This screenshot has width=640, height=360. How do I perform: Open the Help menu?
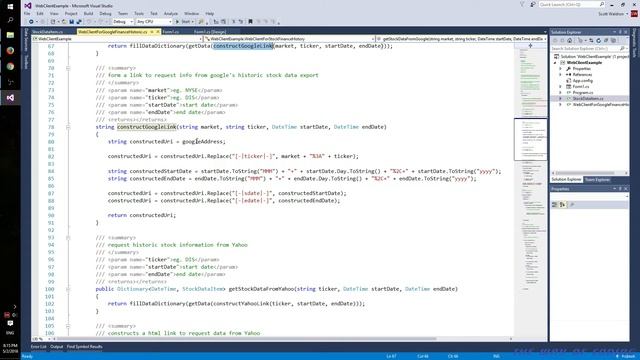click(209, 13)
